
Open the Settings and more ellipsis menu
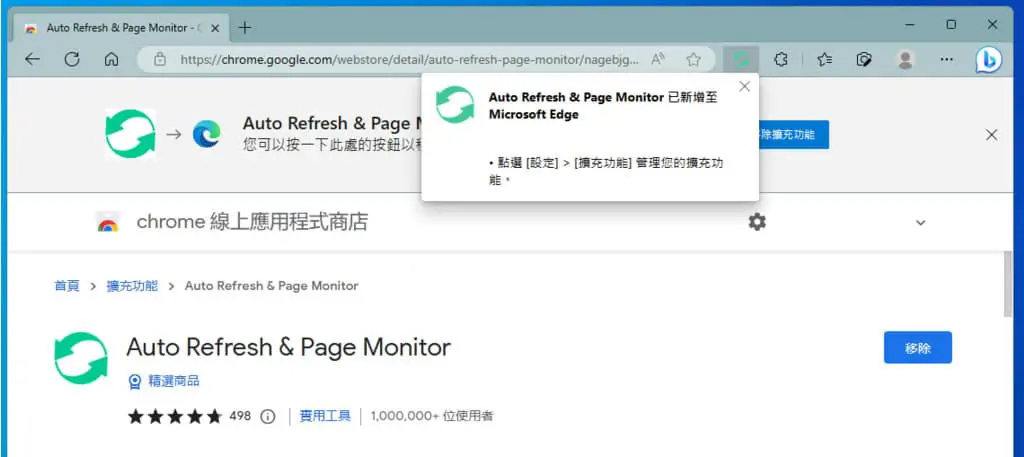point(946,59)
